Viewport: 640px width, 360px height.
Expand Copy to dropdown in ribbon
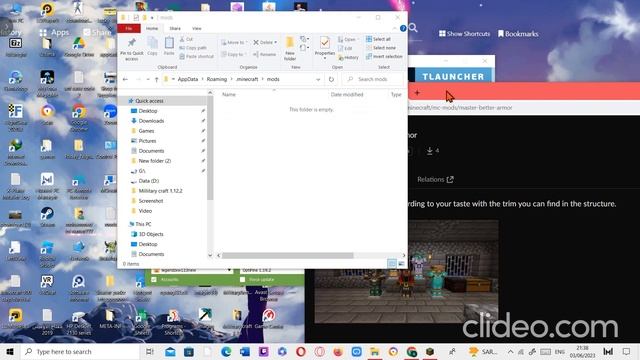pos(245,54)
